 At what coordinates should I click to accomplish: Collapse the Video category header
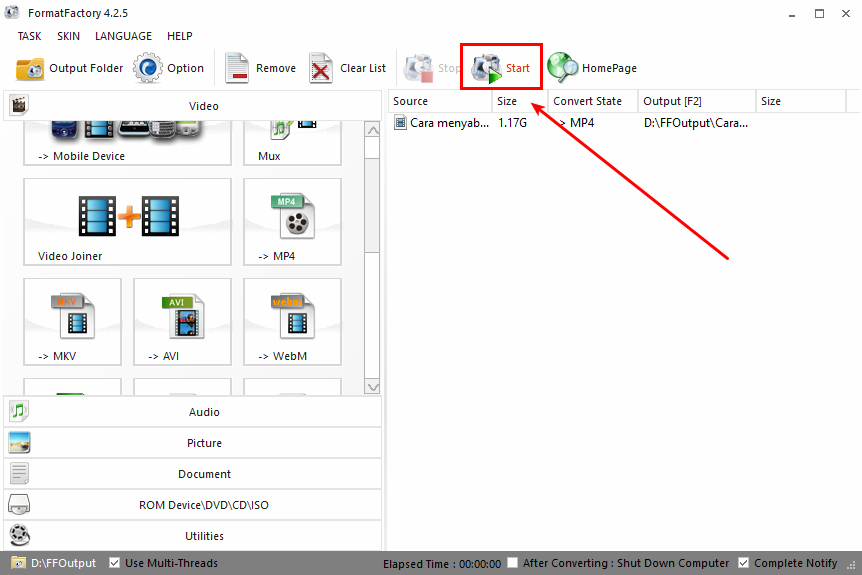coord(192,106)
